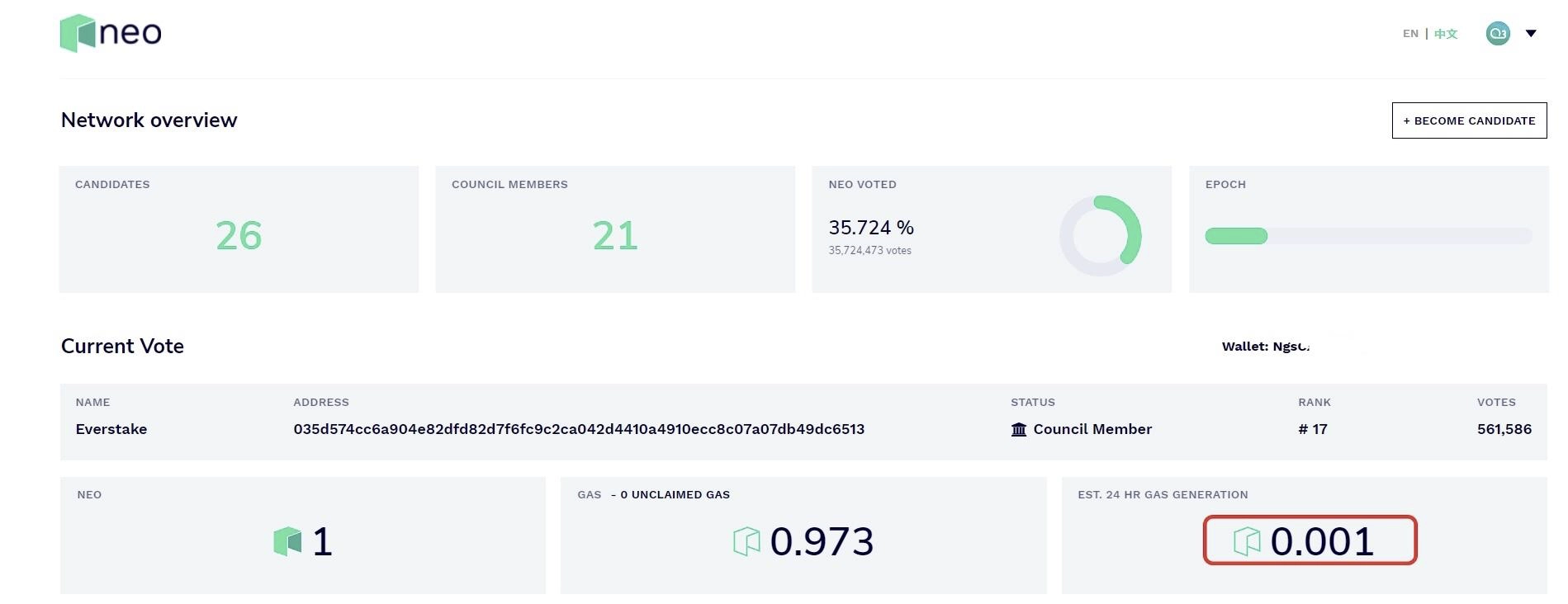1568x604 pixels.
Task: Click the Network overview heading
Action: [x=149, y=120]
